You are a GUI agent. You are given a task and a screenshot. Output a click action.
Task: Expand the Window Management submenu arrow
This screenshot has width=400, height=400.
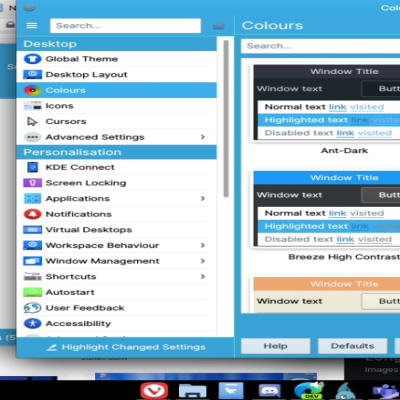[203, 261]
